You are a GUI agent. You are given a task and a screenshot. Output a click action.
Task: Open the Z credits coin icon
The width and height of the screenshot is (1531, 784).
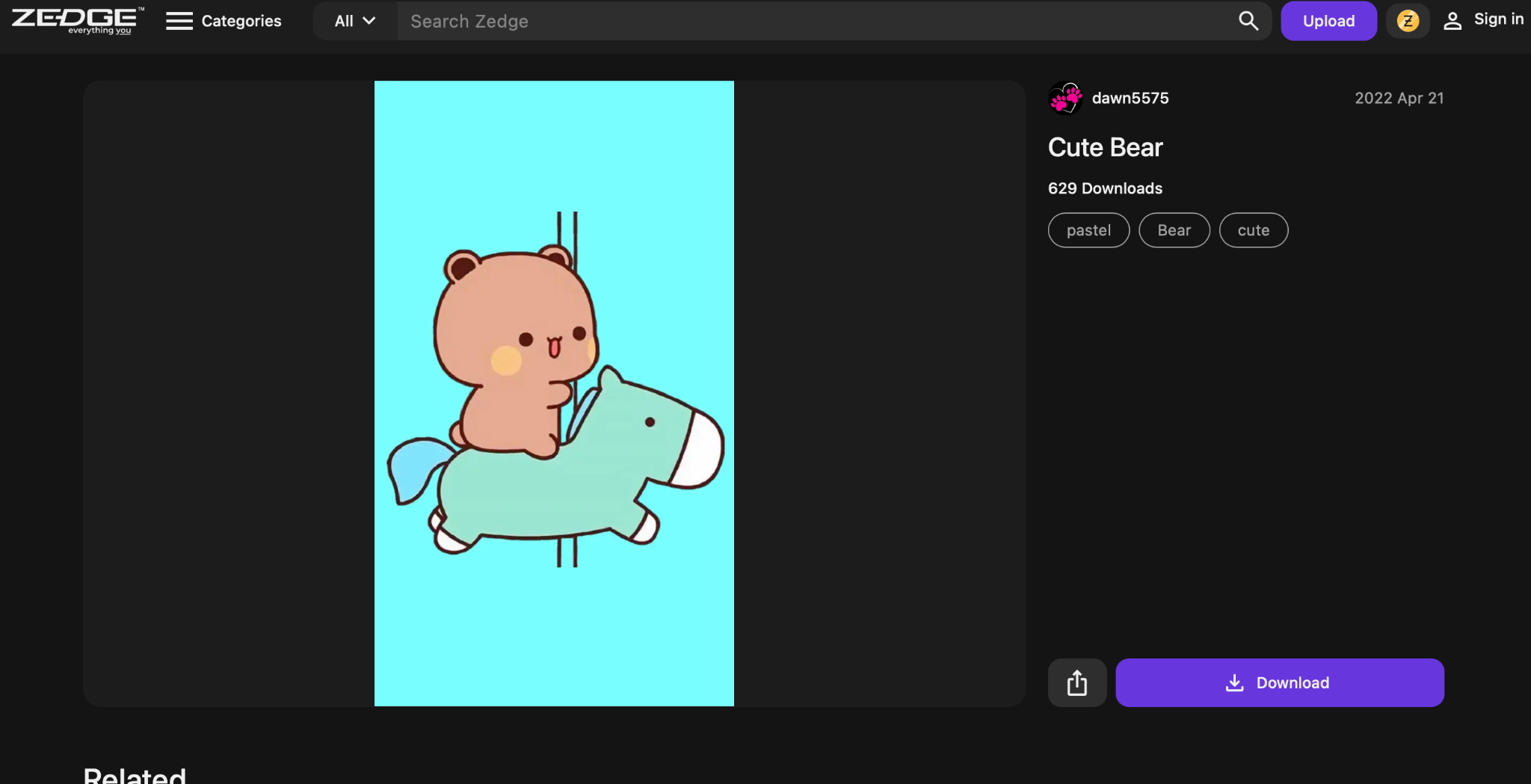pyautogui.click(x=1408, y=21)
